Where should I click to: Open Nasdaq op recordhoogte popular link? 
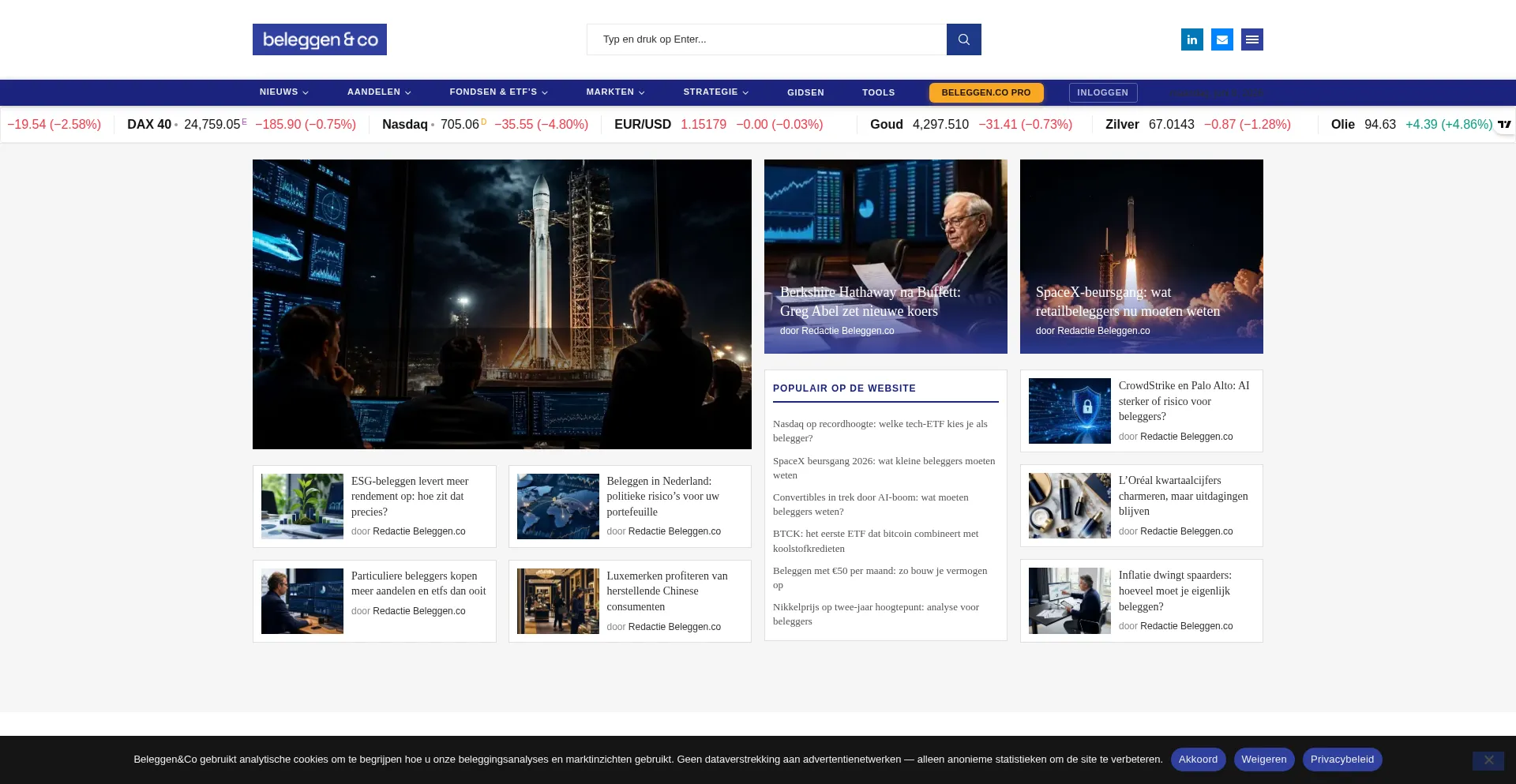point(880,431)
